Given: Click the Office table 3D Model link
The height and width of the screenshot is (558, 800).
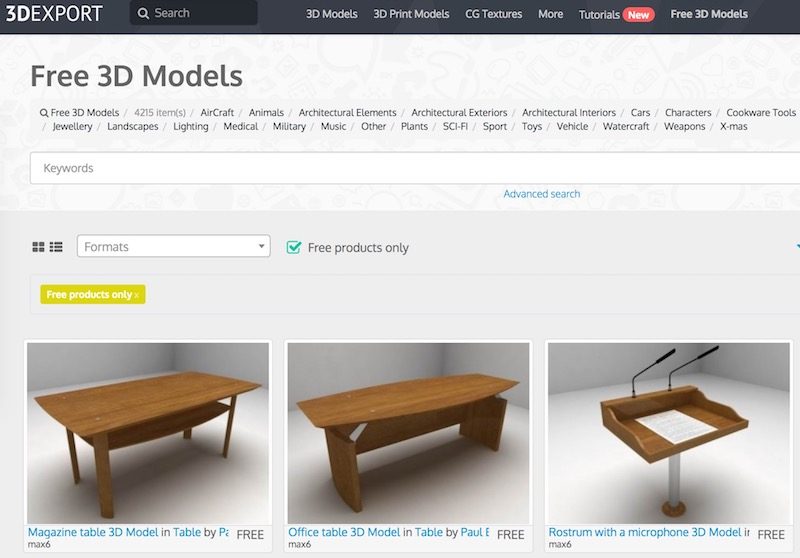Looking at the screenshot, I should [344, 532].
